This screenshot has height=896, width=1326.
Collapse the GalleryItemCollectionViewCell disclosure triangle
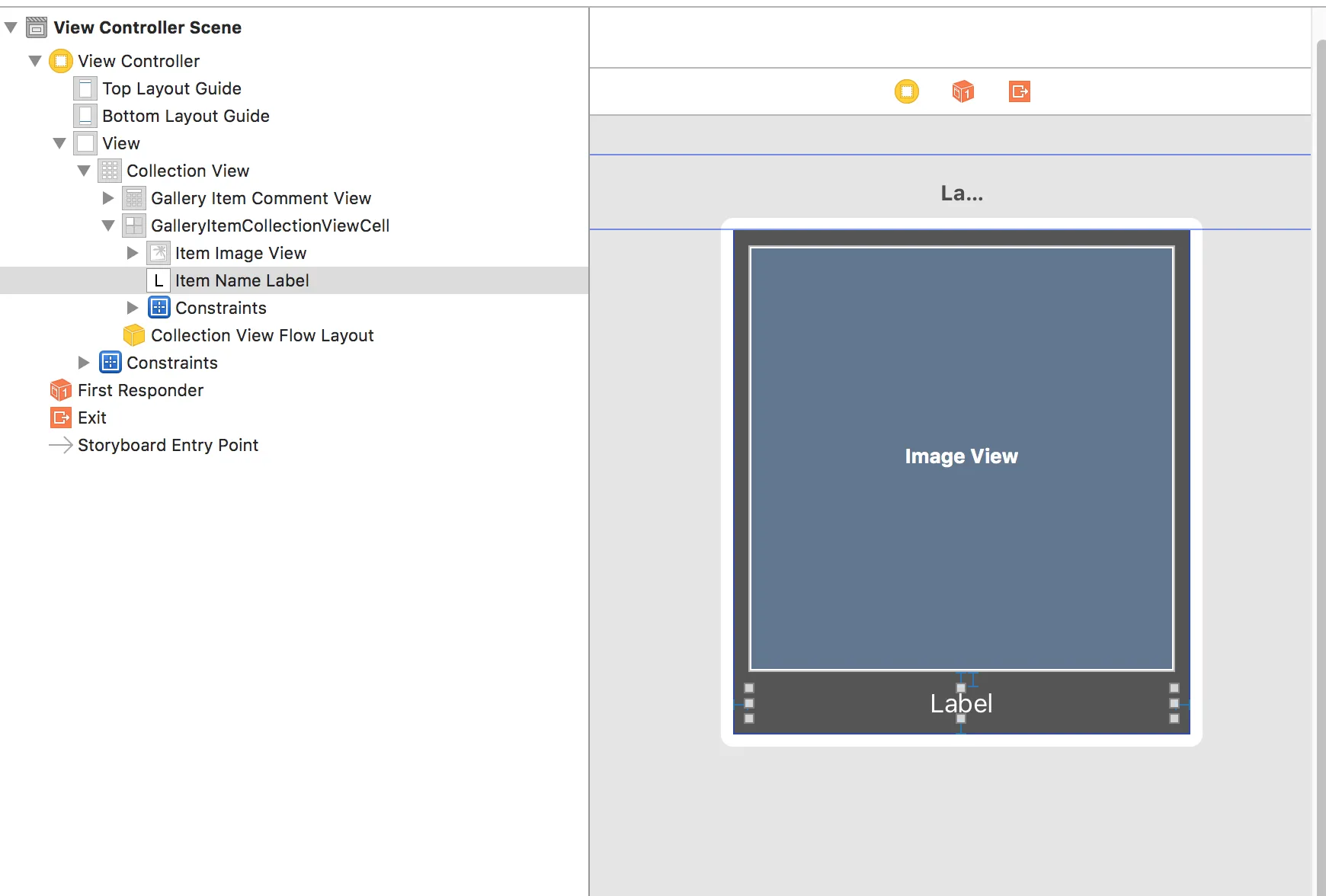[x=108, y=226]
